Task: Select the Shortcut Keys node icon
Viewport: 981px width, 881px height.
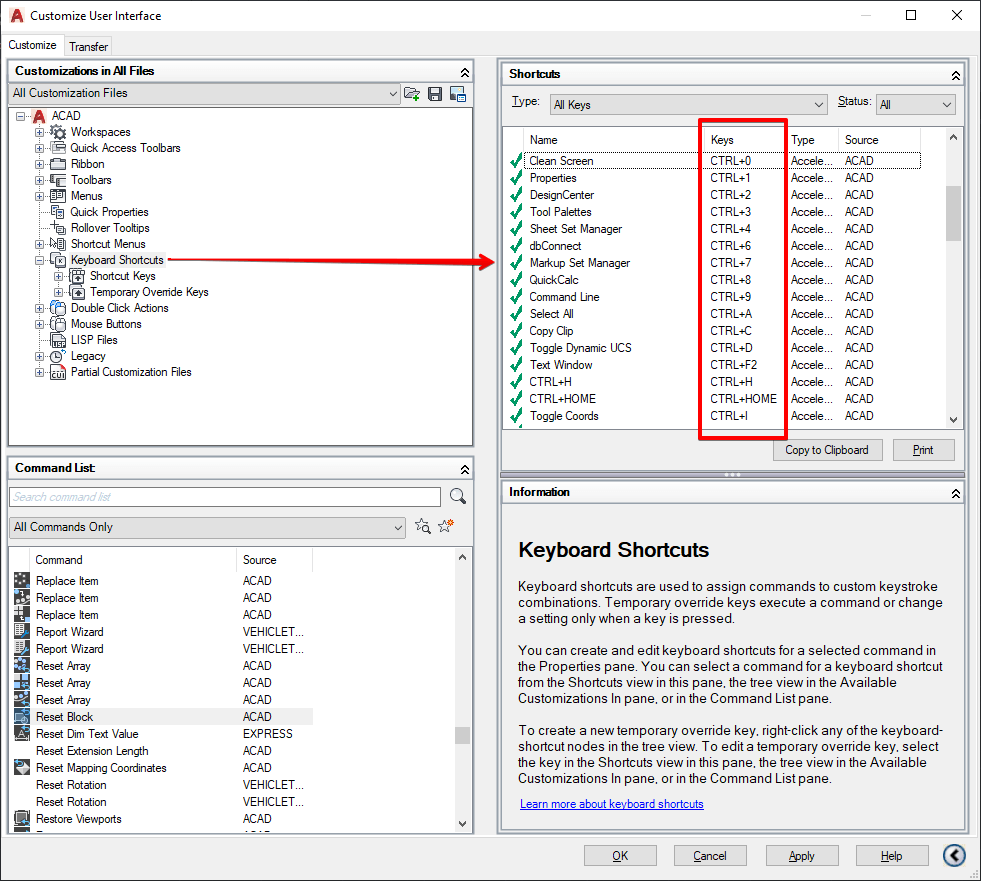Action: pos(77,276)
